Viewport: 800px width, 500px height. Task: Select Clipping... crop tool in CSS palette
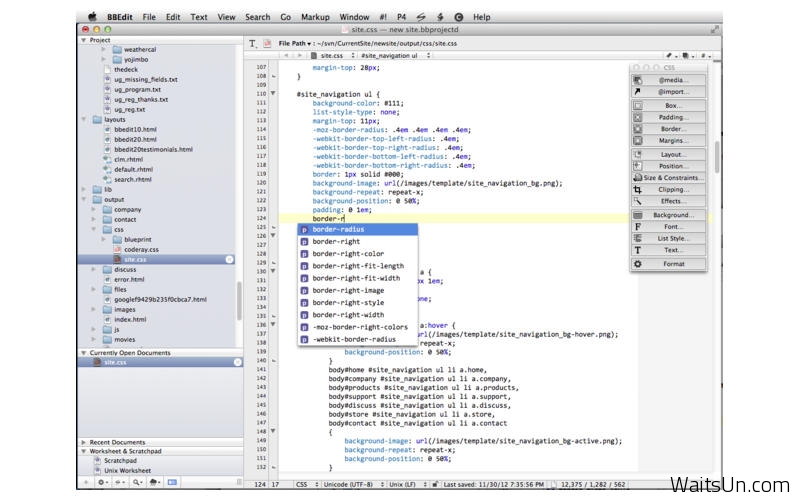669,189
